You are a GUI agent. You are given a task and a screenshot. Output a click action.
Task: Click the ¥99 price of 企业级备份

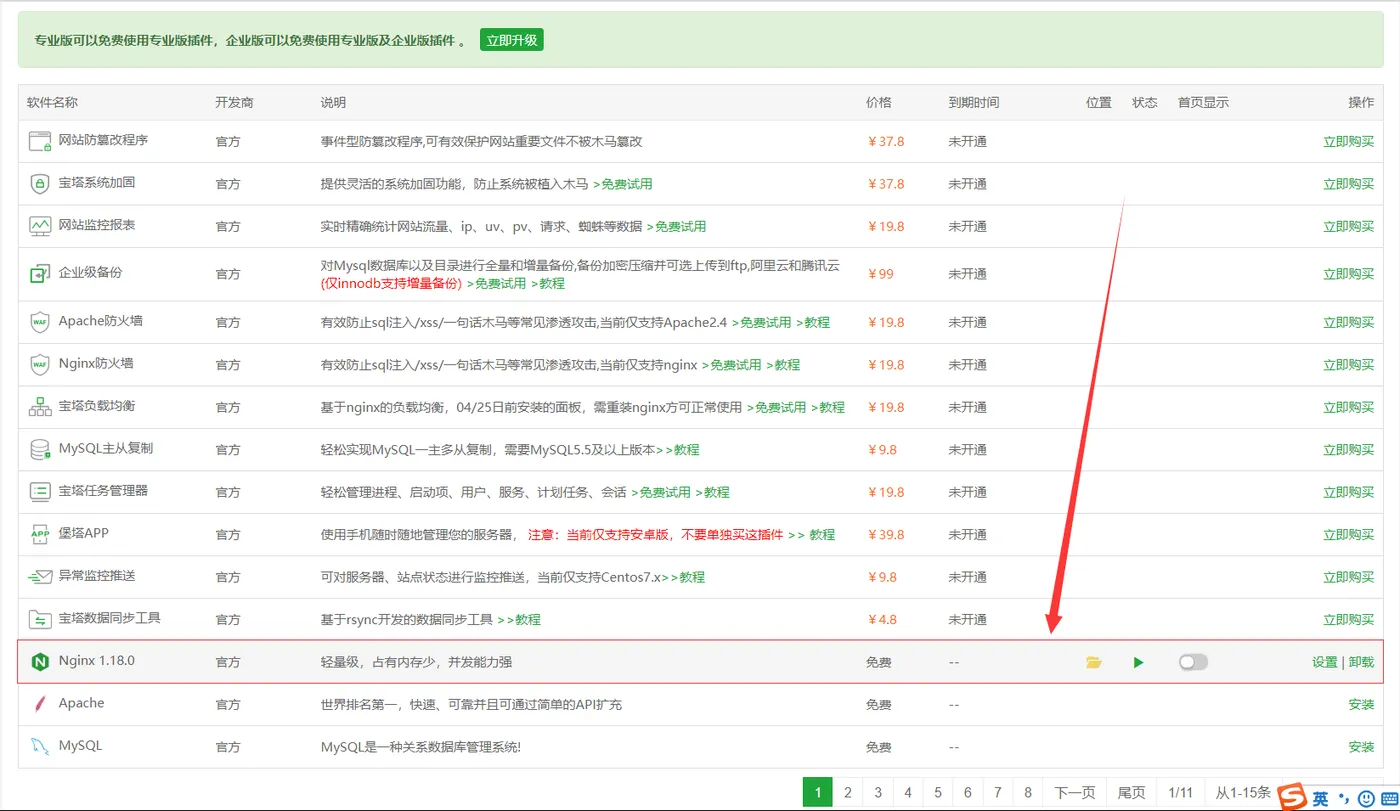(881, 274)
